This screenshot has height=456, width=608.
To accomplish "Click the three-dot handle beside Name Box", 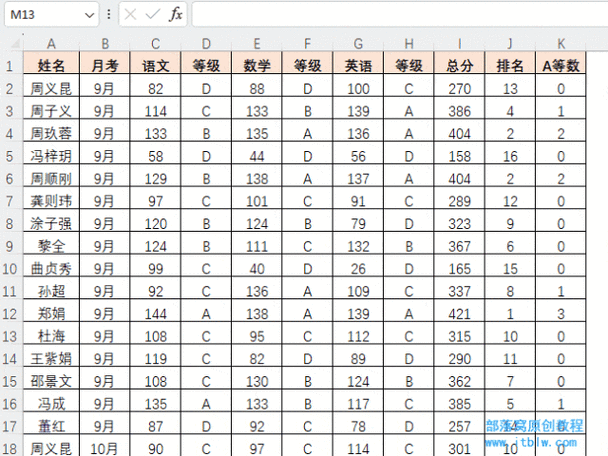I will 109,15.
